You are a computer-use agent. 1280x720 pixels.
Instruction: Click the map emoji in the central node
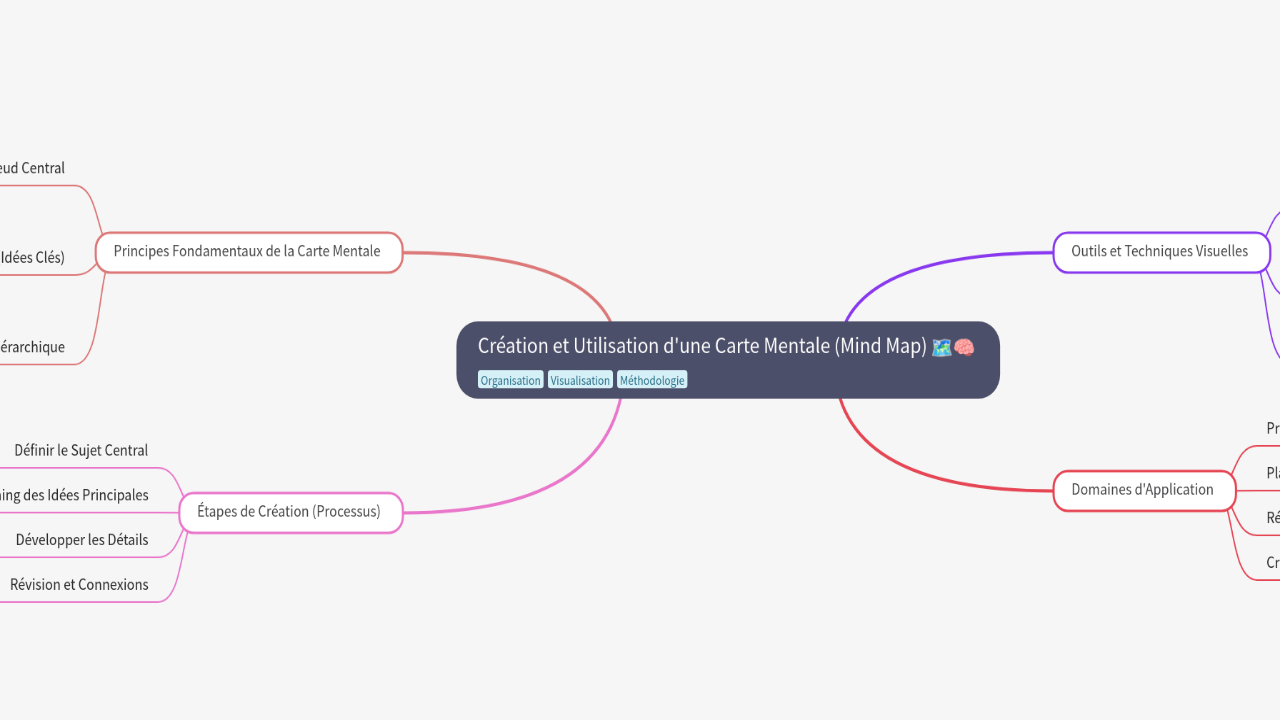click(x=941, y=347)
